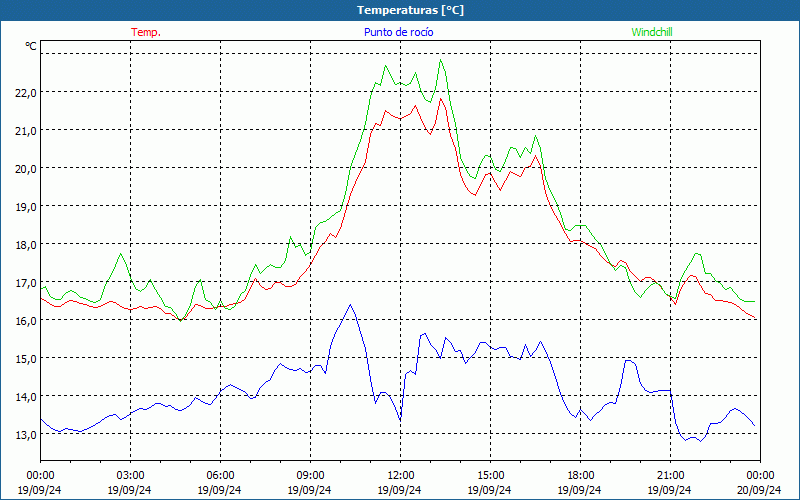The image size is (800, 500).
Task: Click the 22,0 y-axis value
Action: [x=26, y=92]
